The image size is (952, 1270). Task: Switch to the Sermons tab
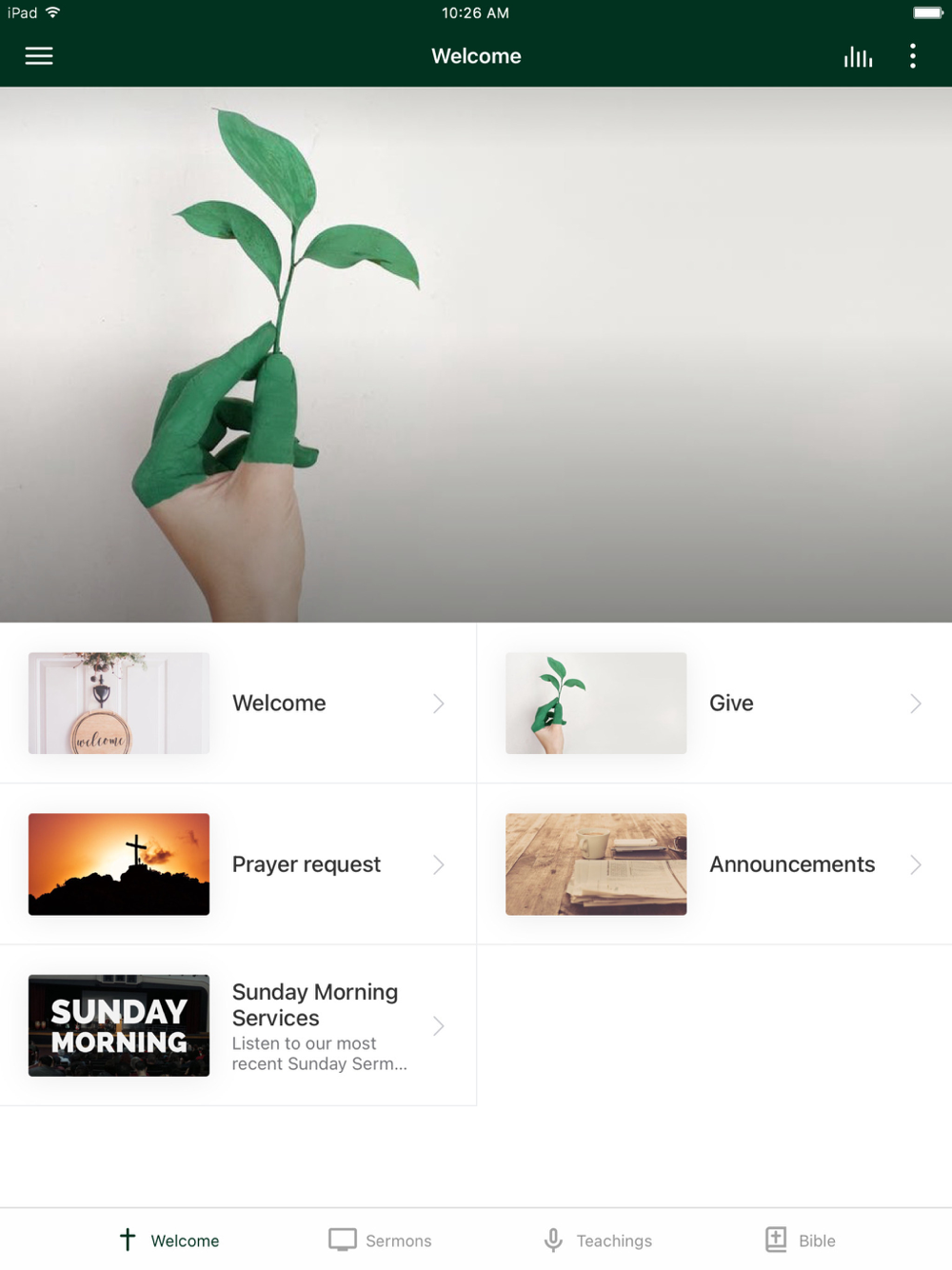click(x=380, y=1240)
